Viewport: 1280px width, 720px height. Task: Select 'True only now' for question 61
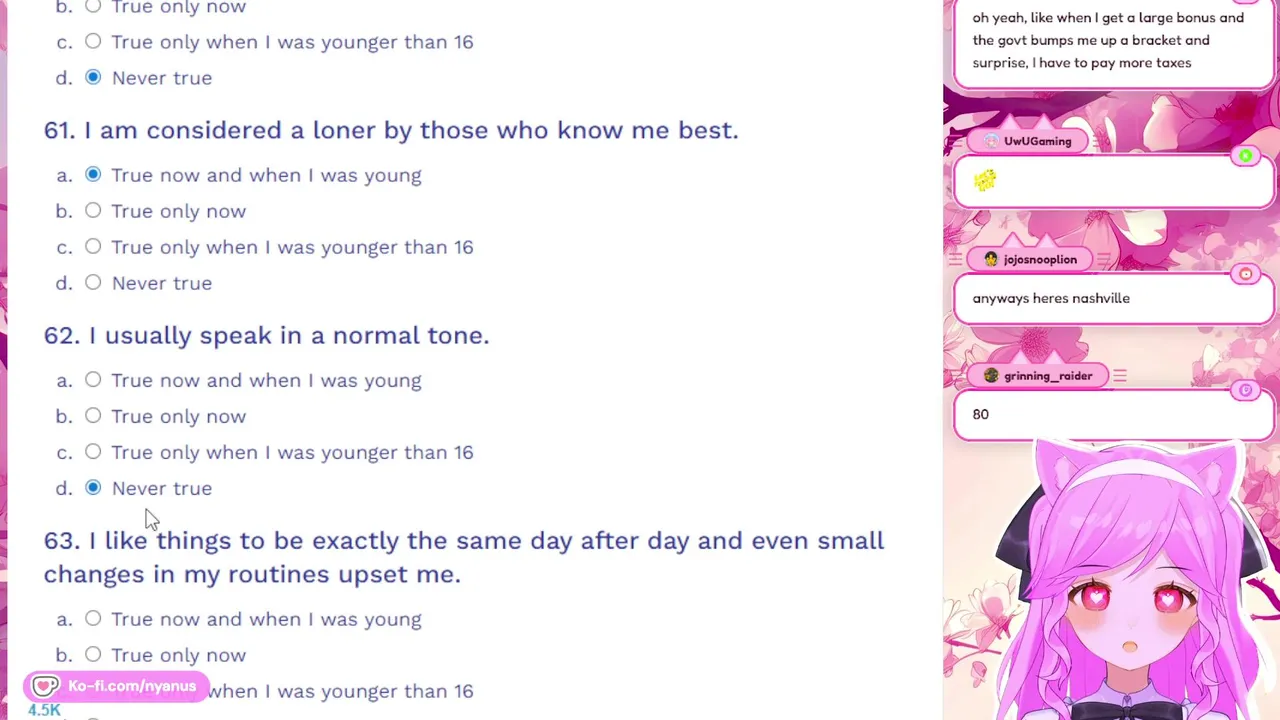(x=93, y=211)
